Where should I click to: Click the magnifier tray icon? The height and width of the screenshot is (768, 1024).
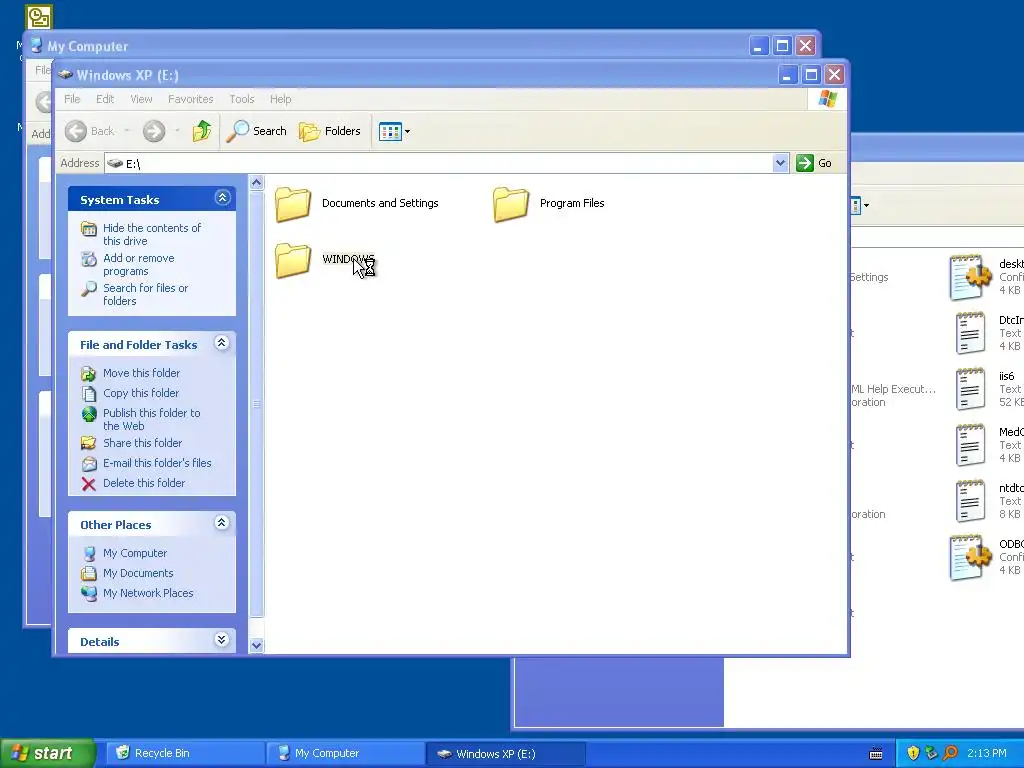click(950, 754)
